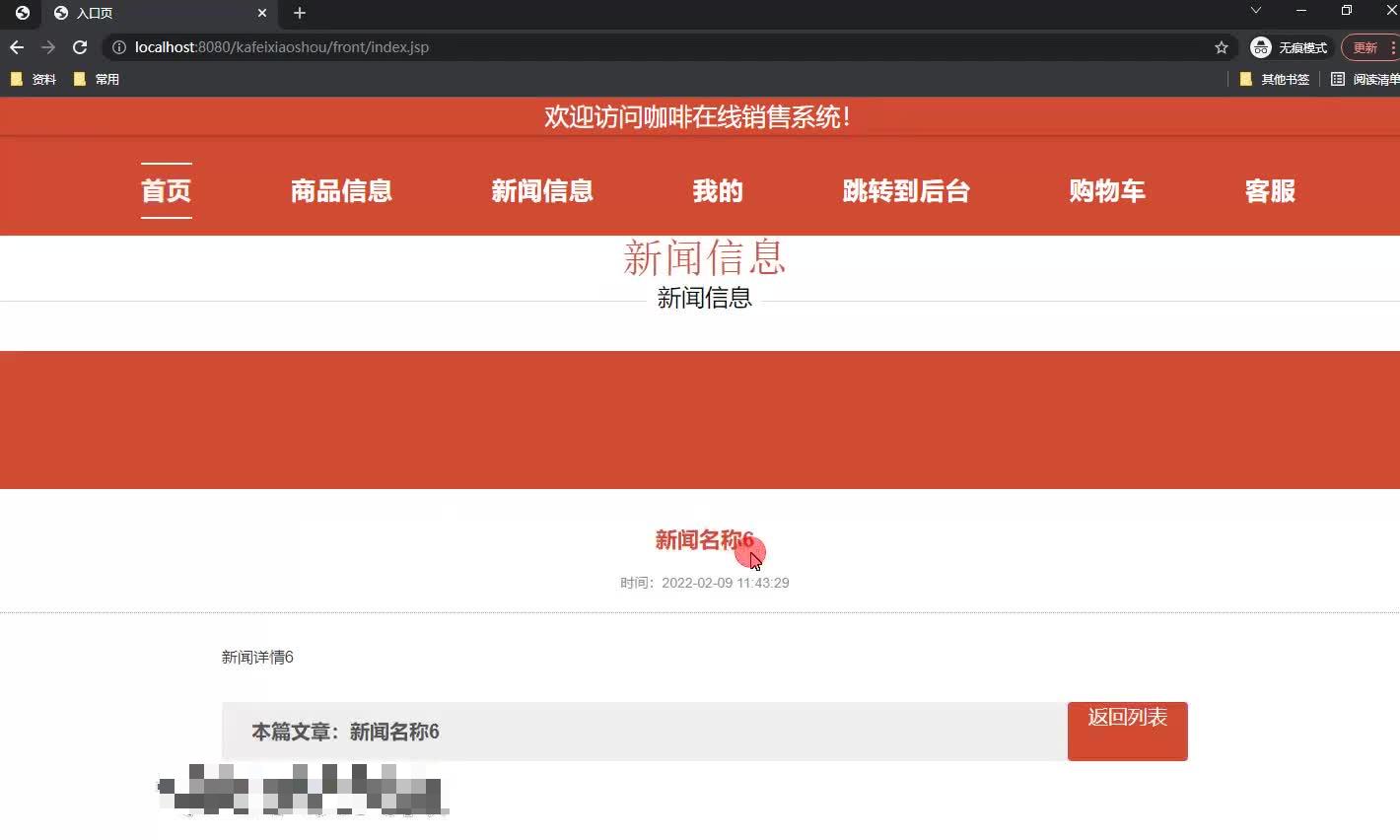Go back with the browser back arrow
This screenshot has height=840, width=1400.
point(17,47)
